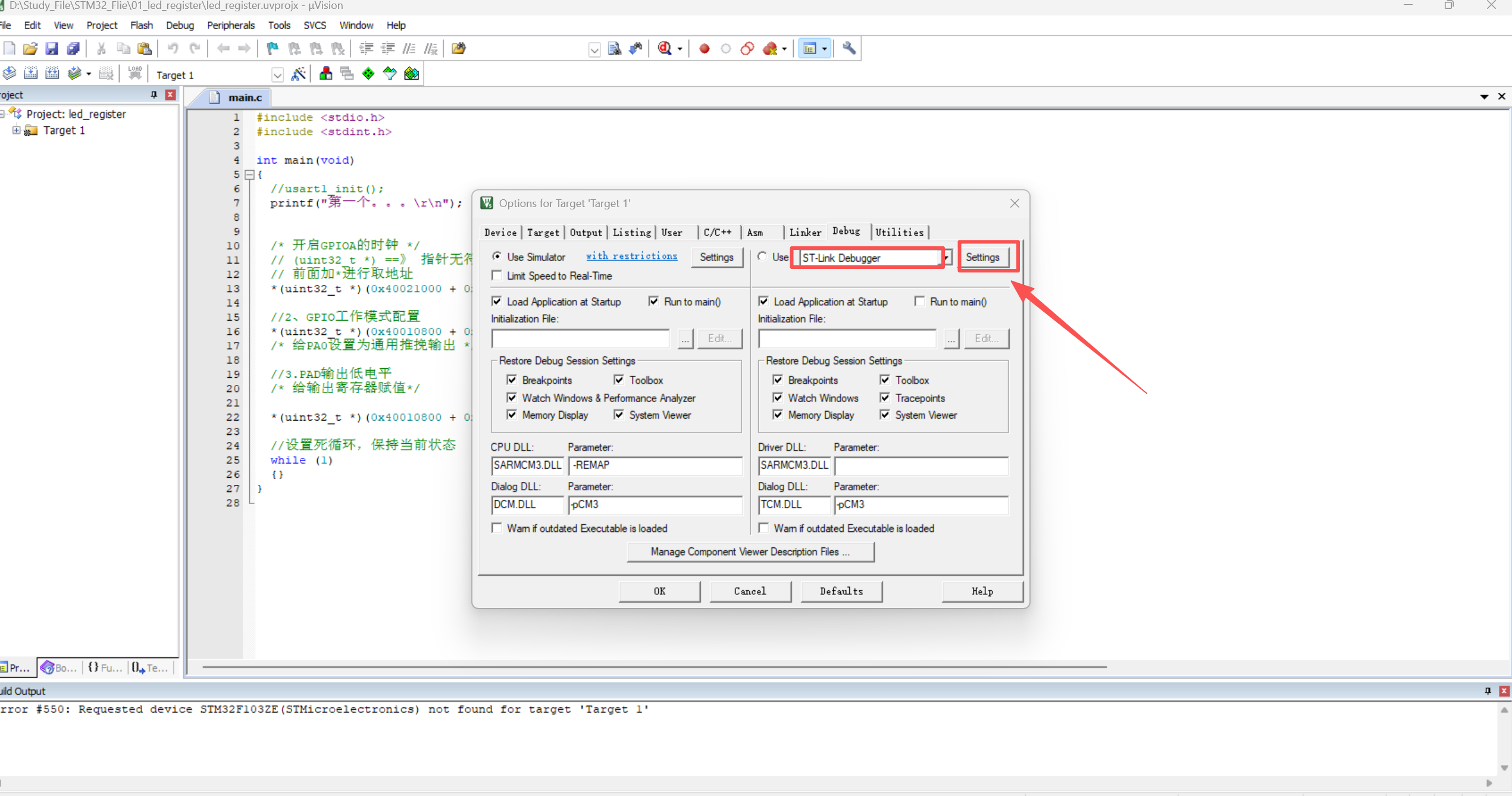
Task: Open the ST-Link Debugger dropdown
Action: (947, 258)
